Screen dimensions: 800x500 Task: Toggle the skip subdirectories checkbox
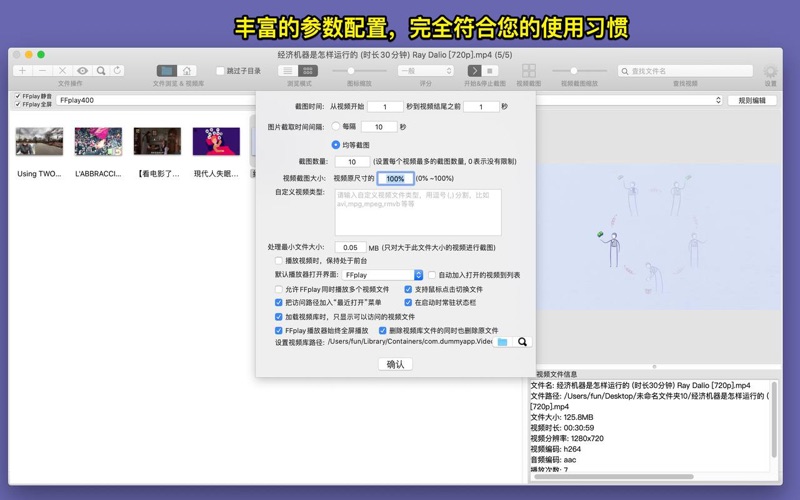pyautogui.click(x=220, y=71)
